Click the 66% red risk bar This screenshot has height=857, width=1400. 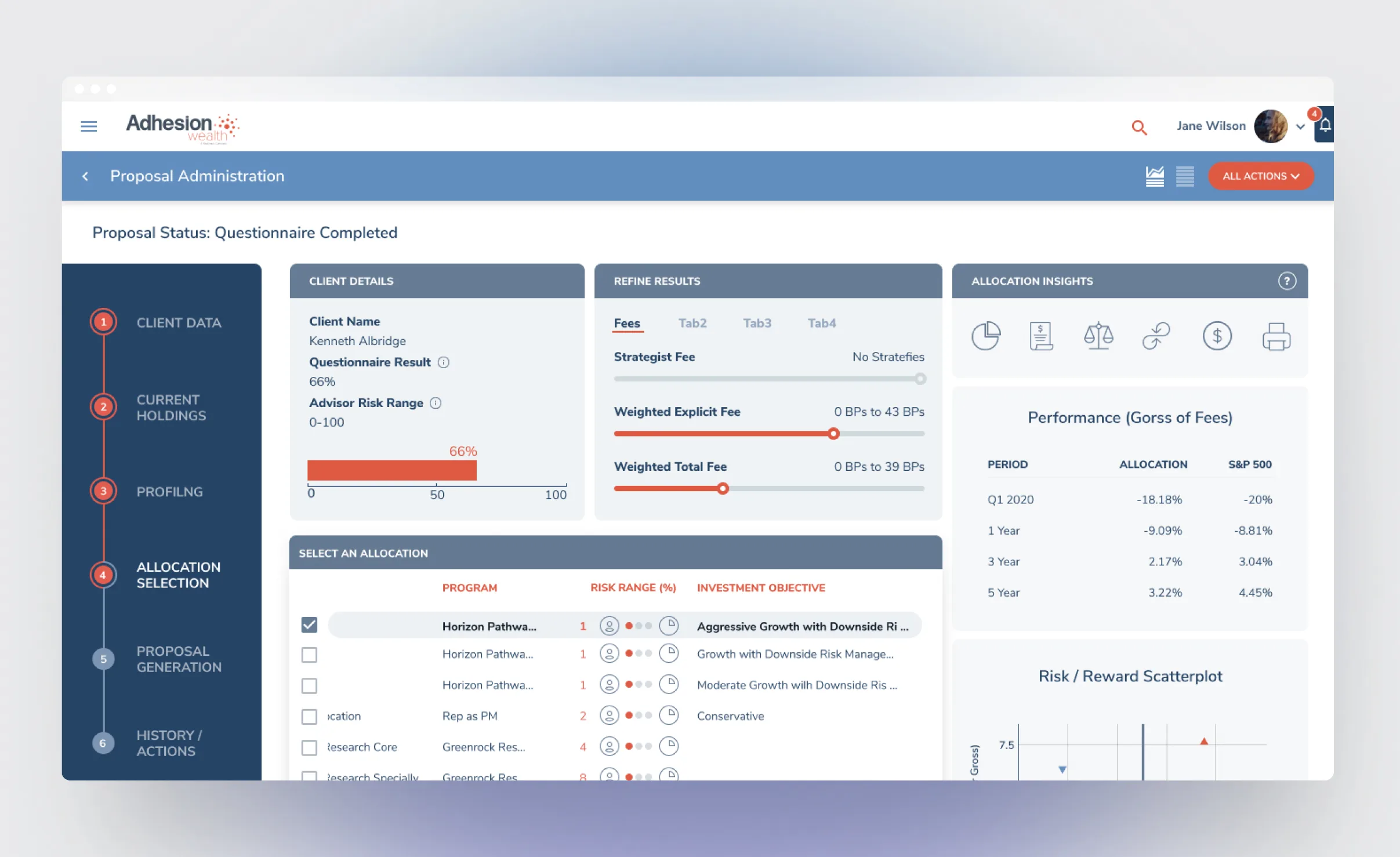[392, 470]
